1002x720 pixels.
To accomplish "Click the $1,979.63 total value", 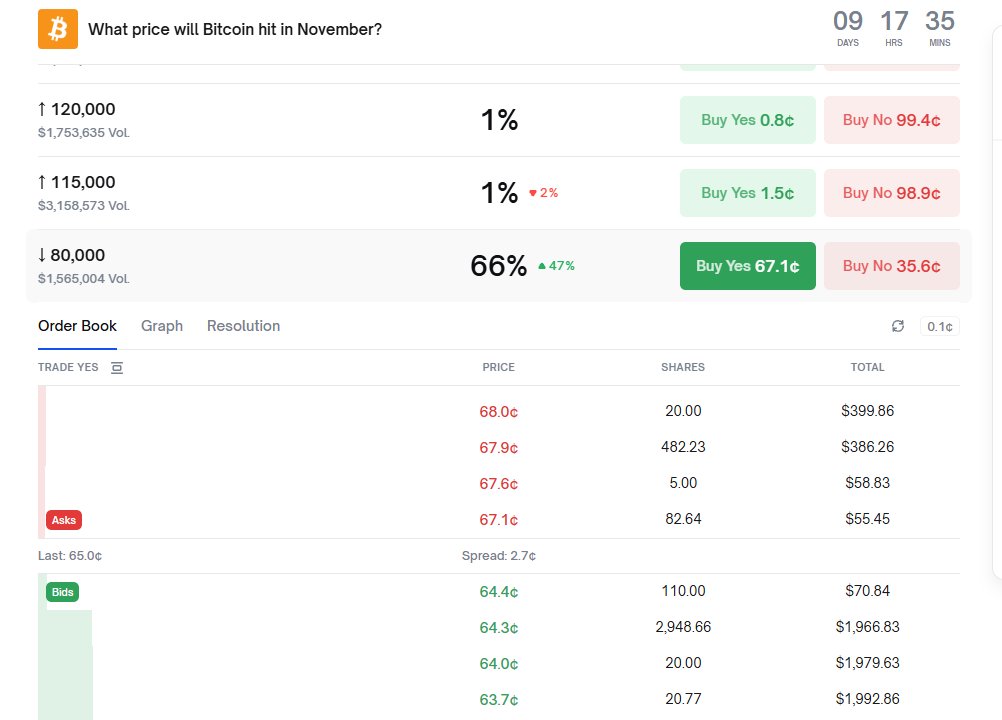I will pos(867,663).
